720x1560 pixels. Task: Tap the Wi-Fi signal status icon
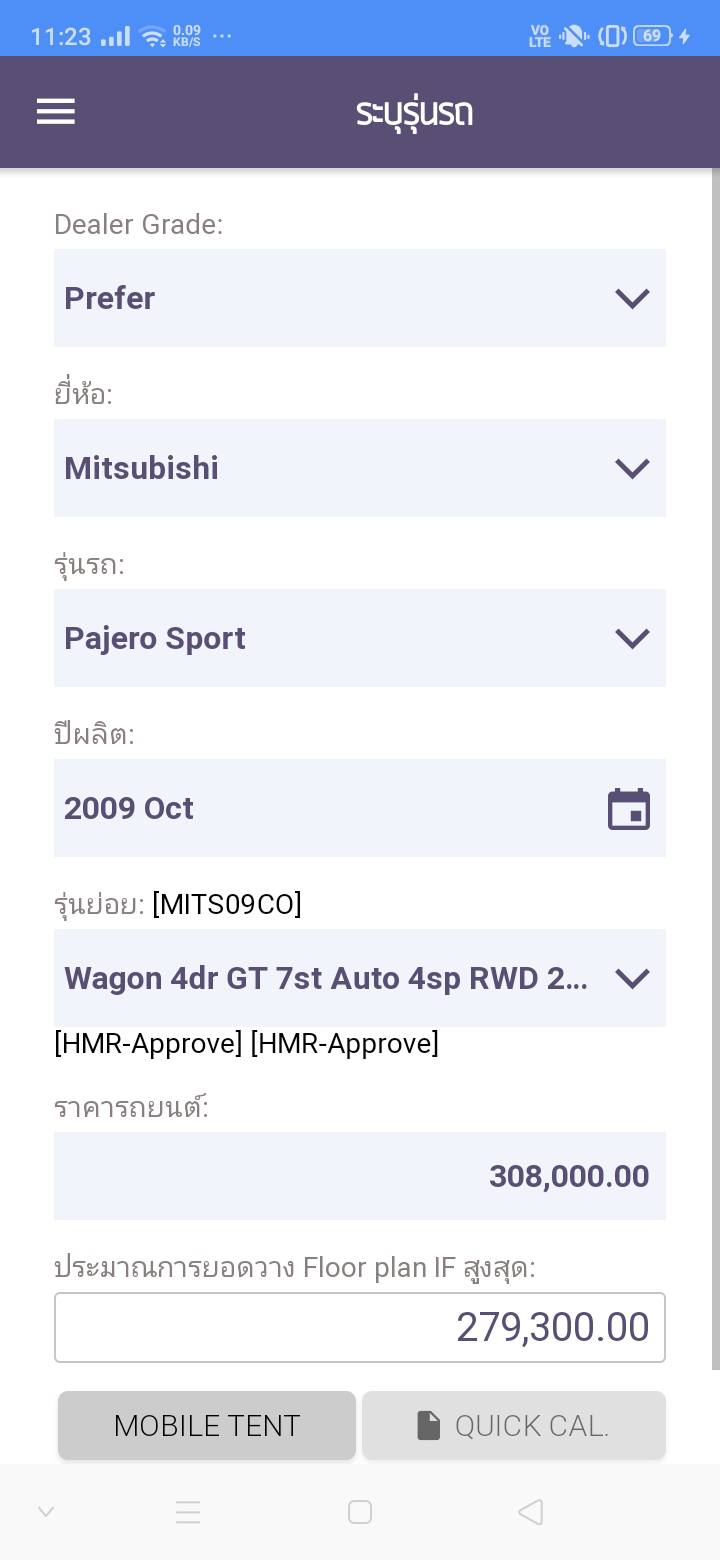pyautogui.click(x=153, y=37)
